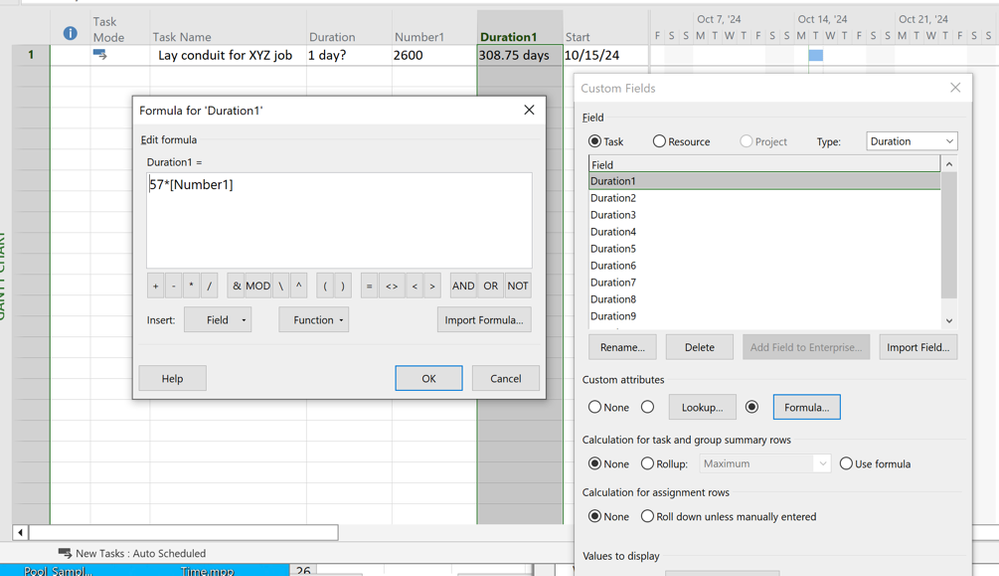This screenshot has height=576, width=999.
Task: Click the Import Field button
Action: [x=918, y=347]
